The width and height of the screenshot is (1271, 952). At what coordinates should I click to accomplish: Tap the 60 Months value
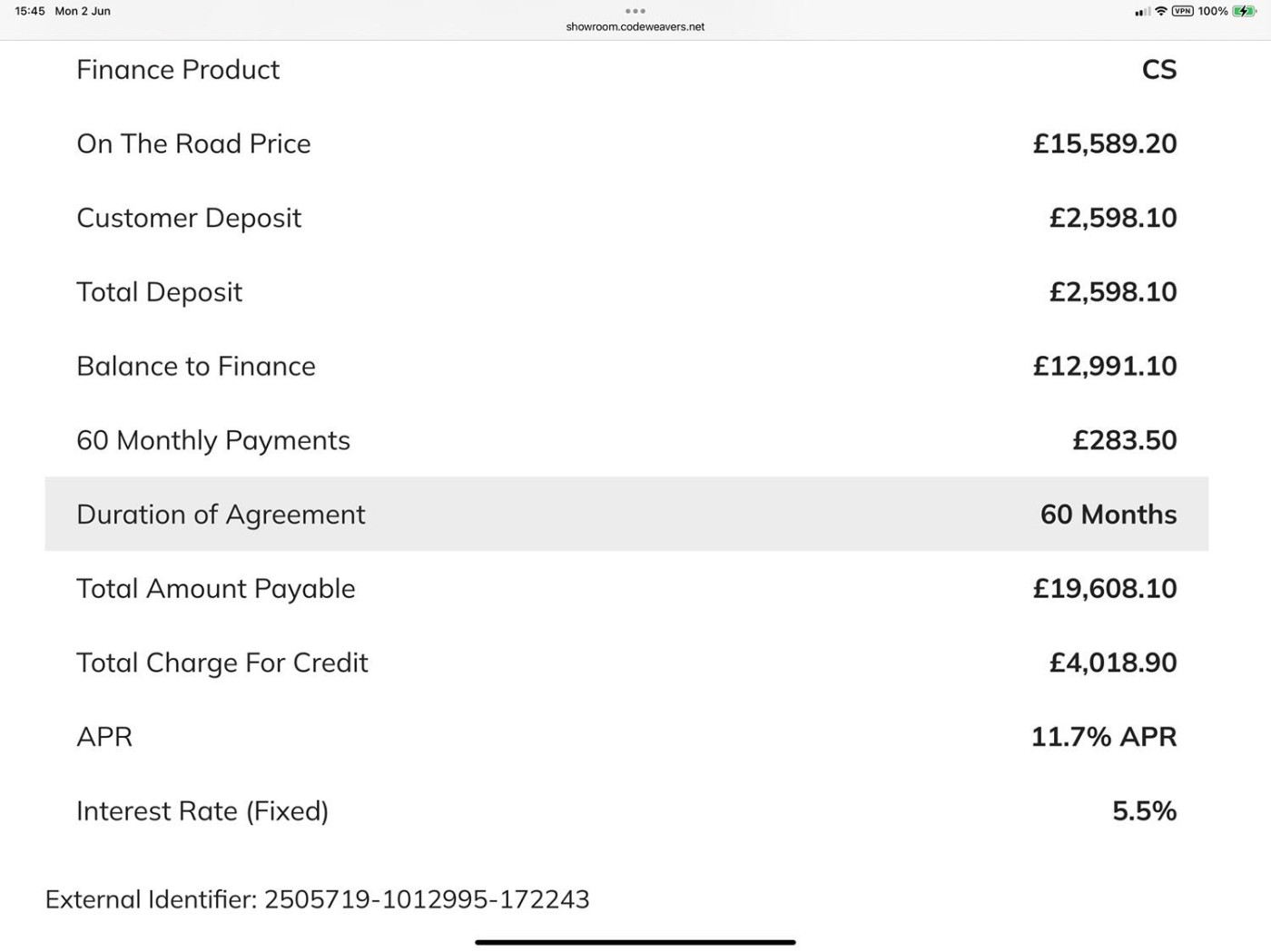(1108, 515)
